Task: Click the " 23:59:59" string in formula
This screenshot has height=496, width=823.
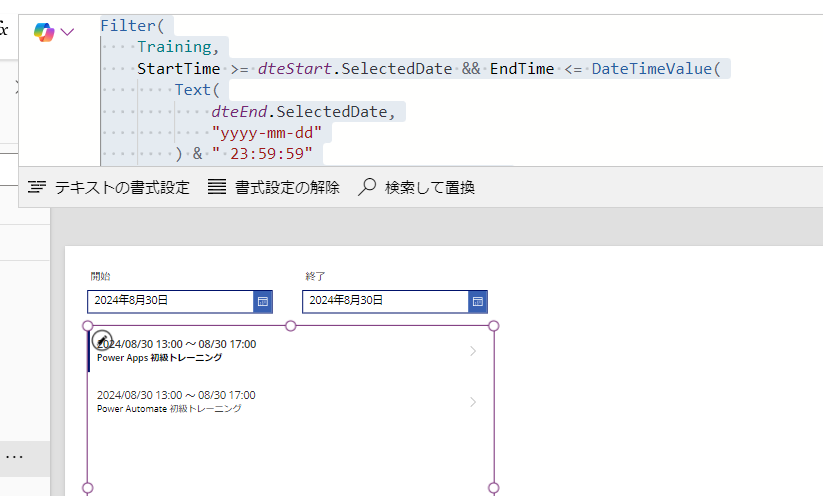Action: [262, 154]
